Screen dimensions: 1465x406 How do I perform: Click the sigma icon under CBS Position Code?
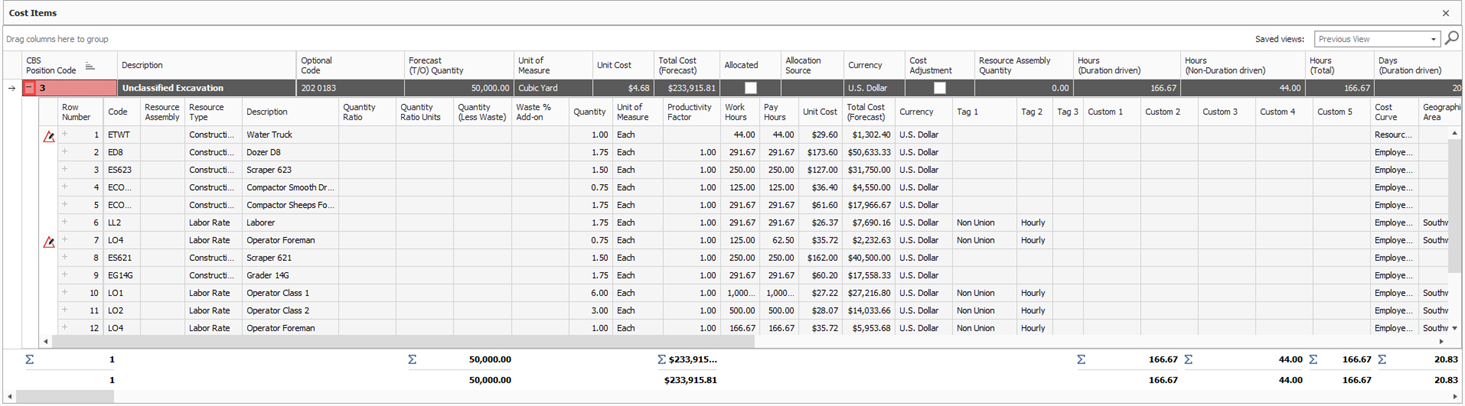29,359
